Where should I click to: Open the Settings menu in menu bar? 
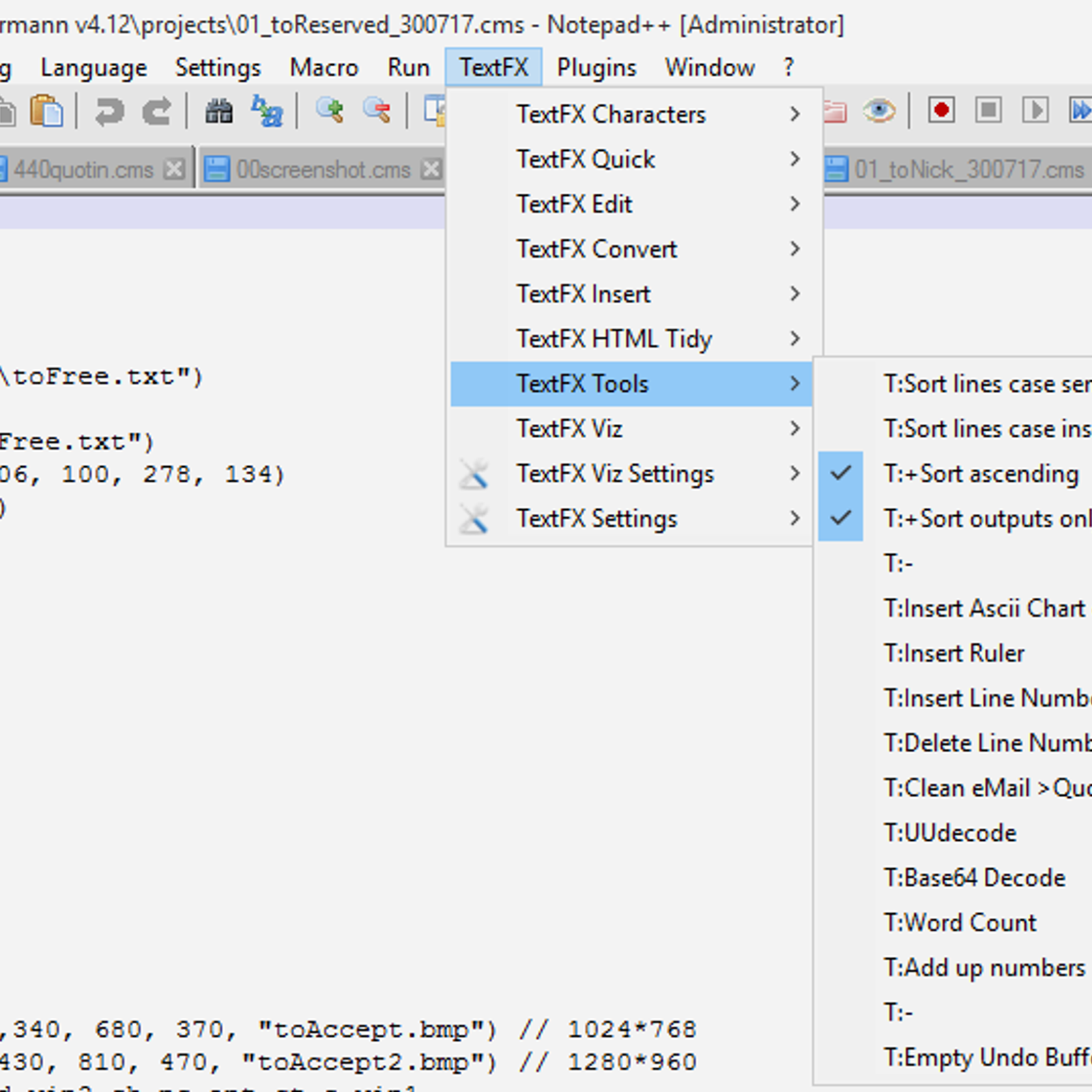pyautogui.click(x=218, y=68)
